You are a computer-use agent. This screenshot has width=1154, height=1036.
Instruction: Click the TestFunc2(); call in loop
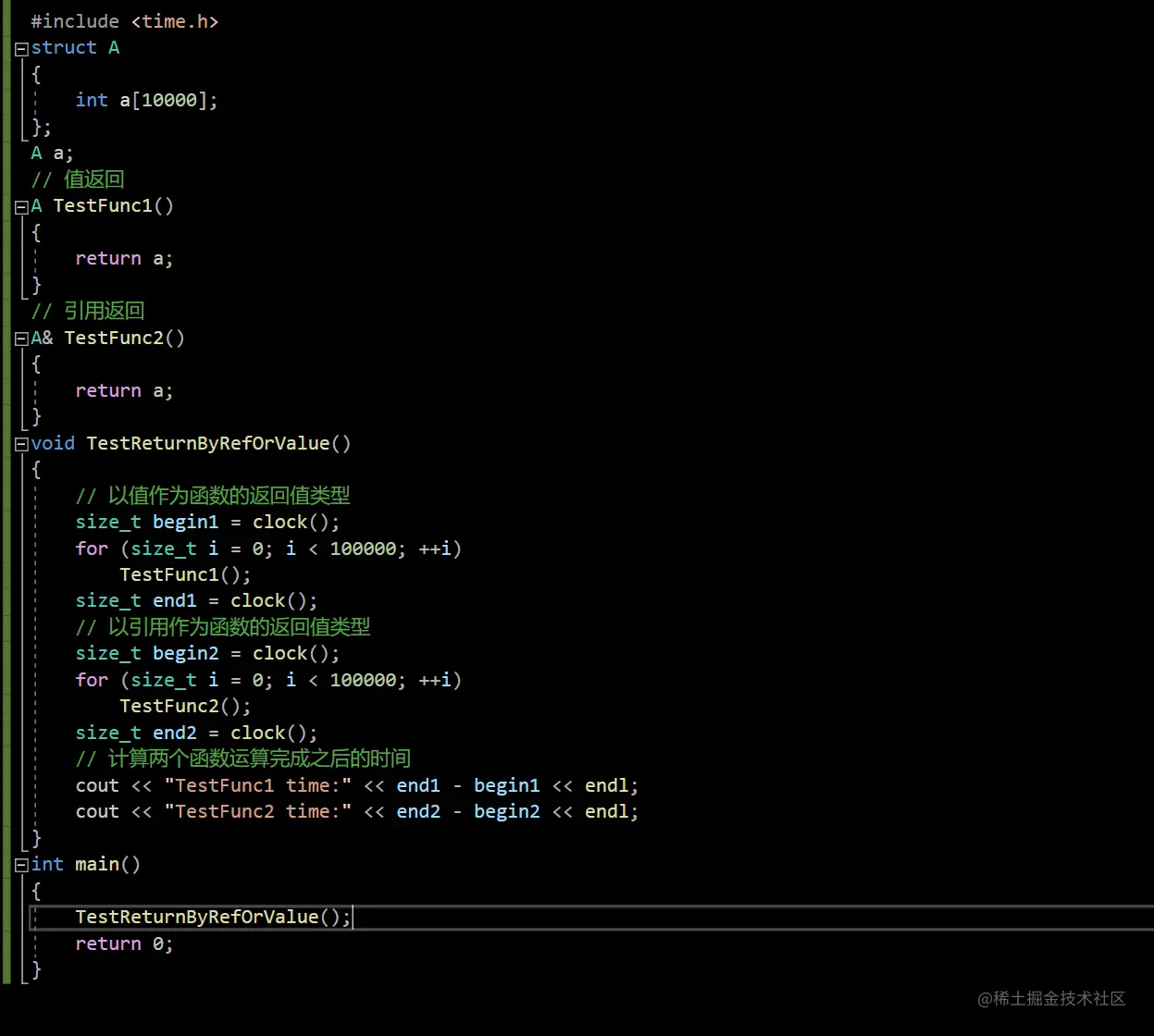[185, 706]
